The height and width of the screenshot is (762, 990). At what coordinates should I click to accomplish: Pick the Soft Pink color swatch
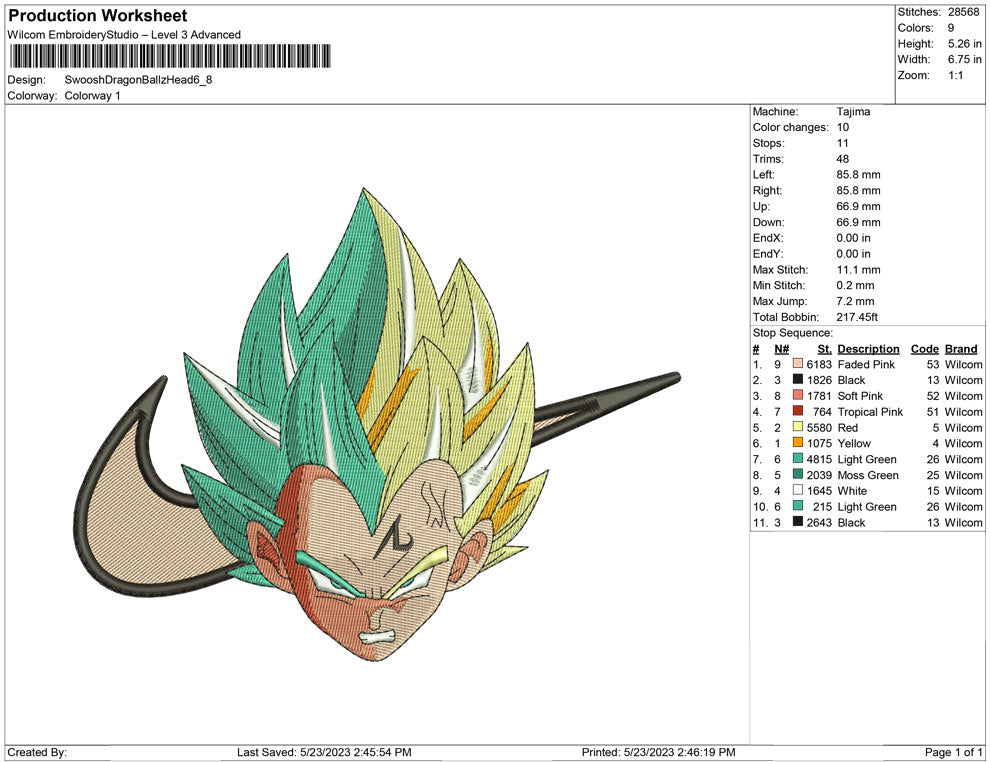pyautogui.click(x=798, y=395)
